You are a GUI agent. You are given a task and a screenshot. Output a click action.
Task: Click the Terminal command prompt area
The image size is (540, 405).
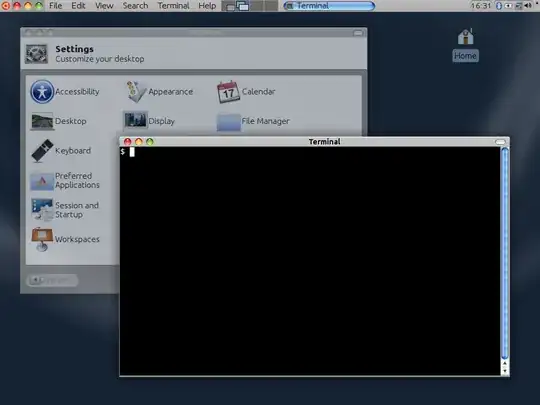(x=310, y=261)
